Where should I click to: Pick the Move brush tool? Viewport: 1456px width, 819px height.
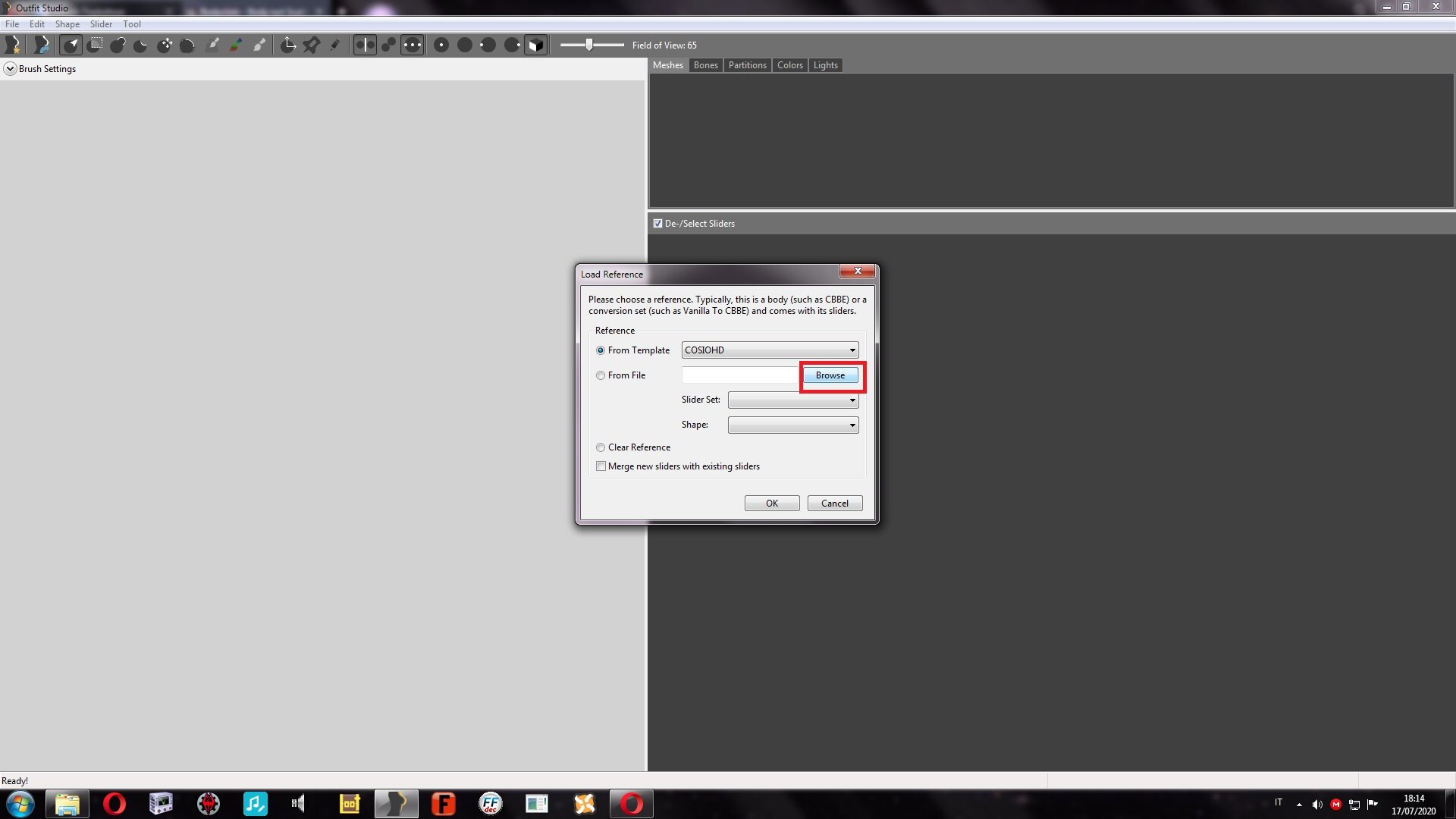165,45
